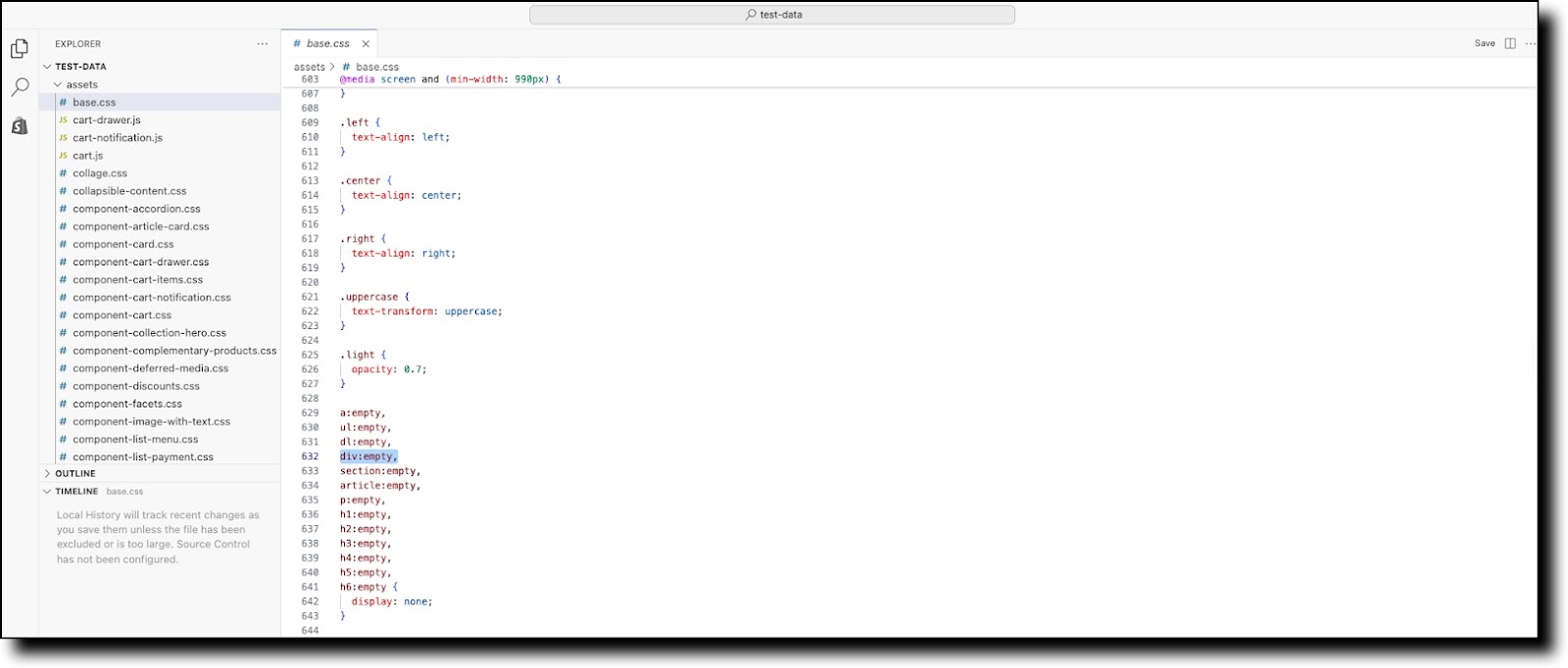Open the Explorer view in activity bar
Image resolution: width=1568 pixels, height=668 pixels.
(x=20, y=48)
